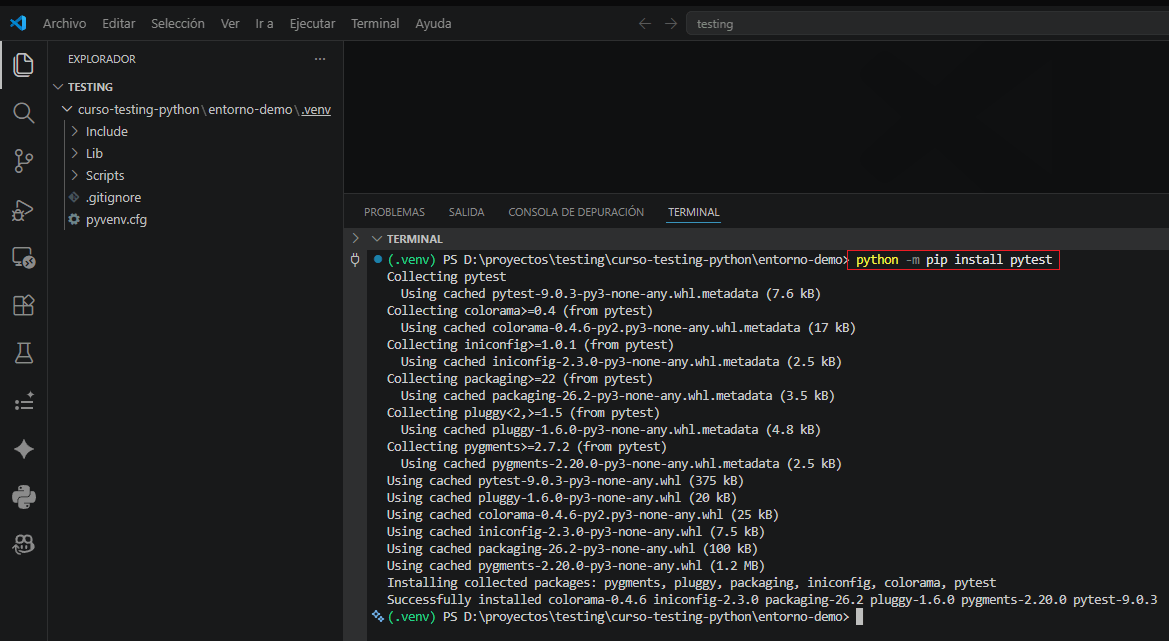The image size is (1169, 641).
Task: Switch to the PROBLEMAS tab
Action: point(394,212)
